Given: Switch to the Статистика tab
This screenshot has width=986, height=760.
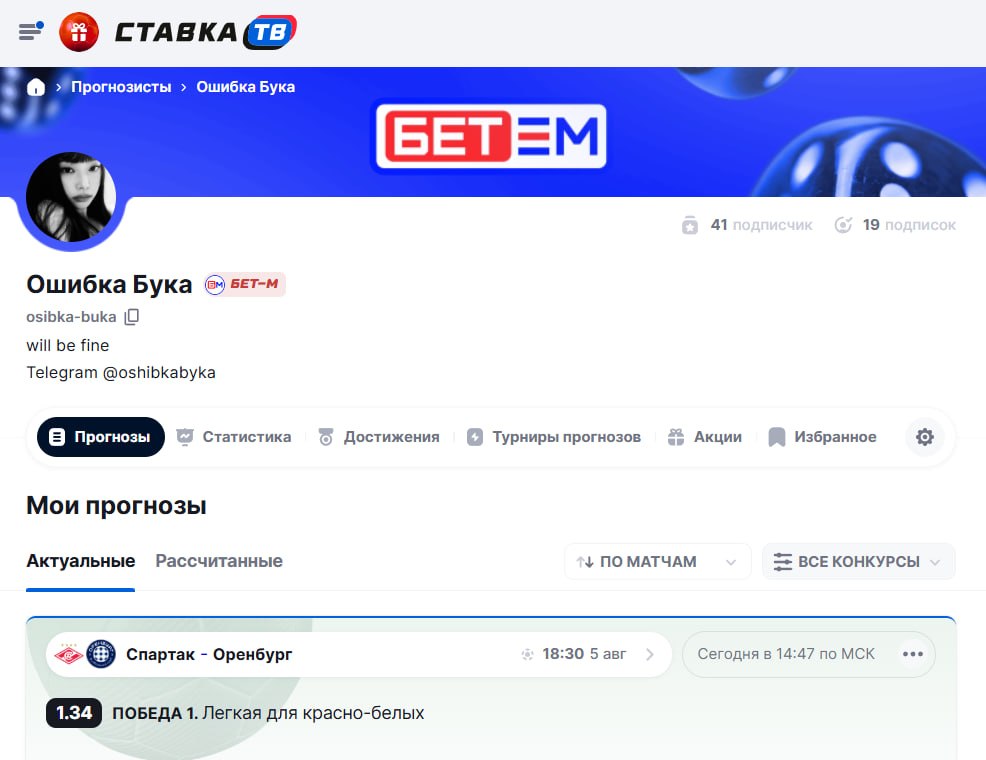Looking at the screenshot, I should point(234,437).
